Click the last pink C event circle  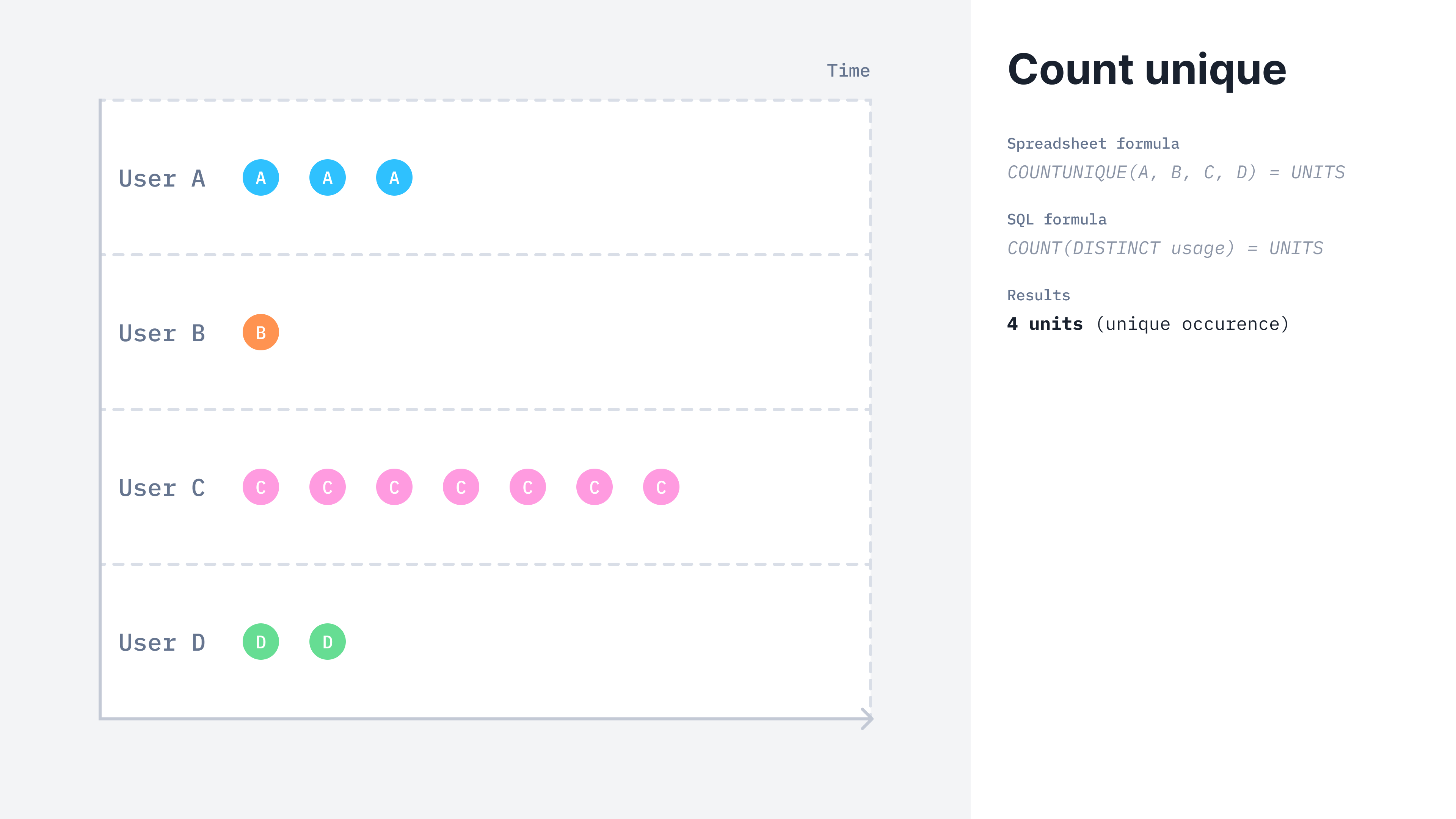(661, 486)
